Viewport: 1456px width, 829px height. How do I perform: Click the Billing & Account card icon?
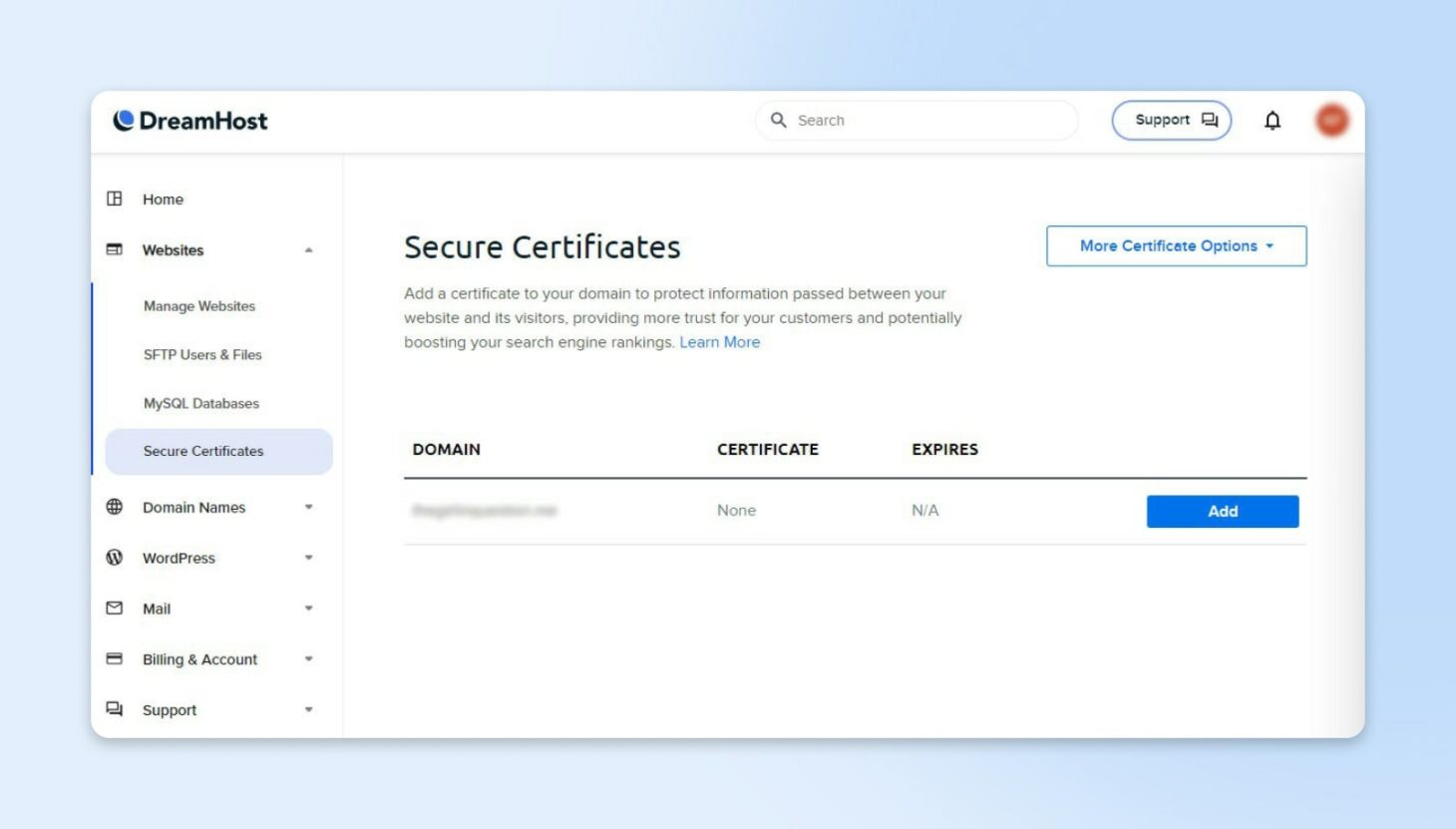pos(114,658)
